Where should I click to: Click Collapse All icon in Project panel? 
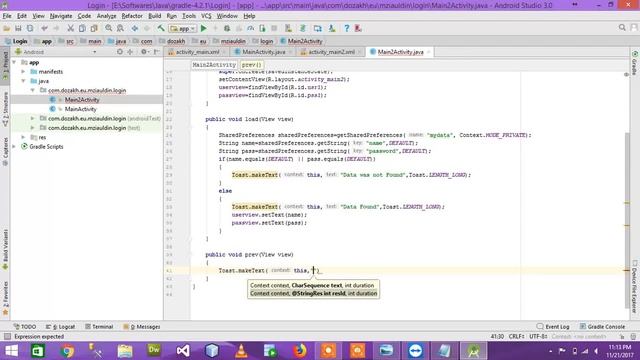(130, 52)
